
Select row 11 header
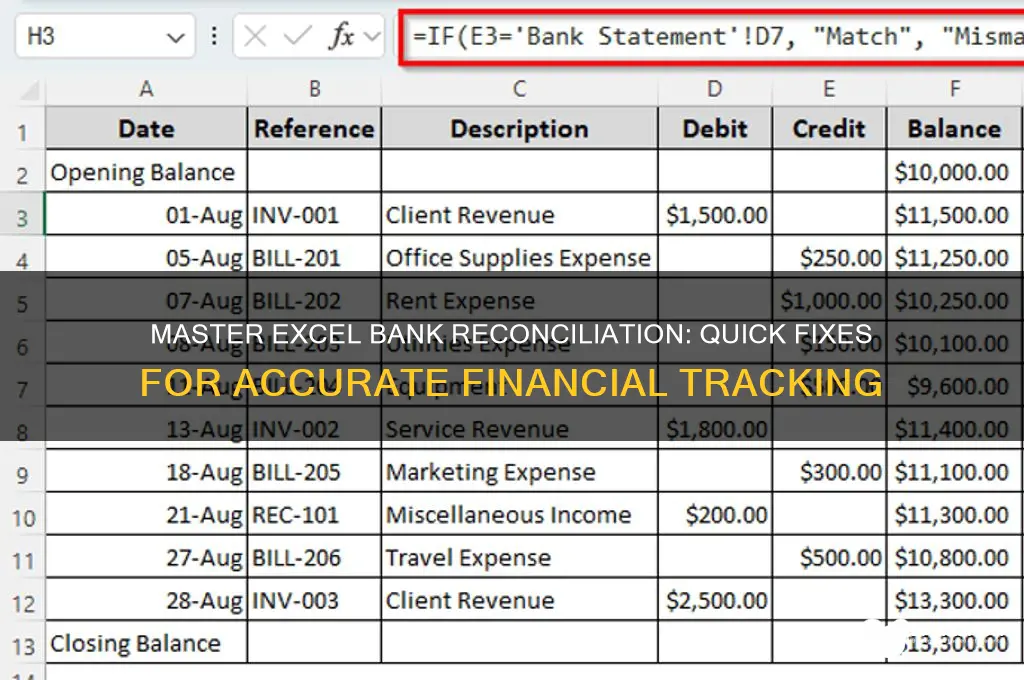pyautogui.click(x=22, y=559)
